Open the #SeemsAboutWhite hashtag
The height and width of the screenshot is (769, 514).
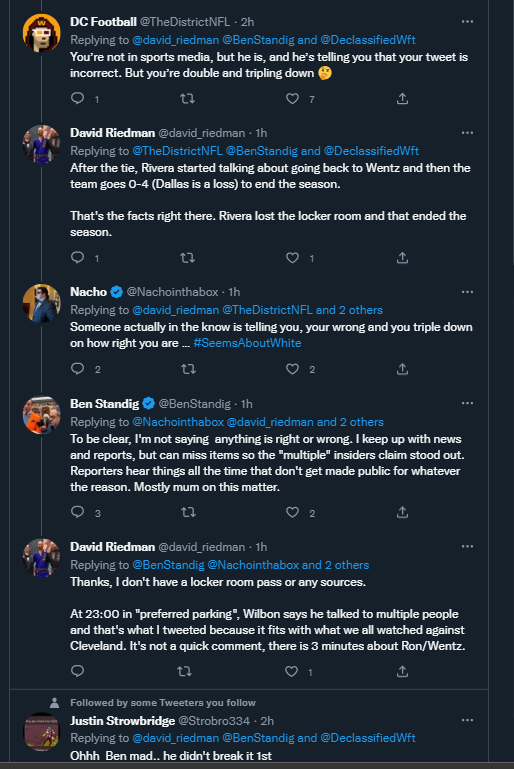click(x=247, y=343)
